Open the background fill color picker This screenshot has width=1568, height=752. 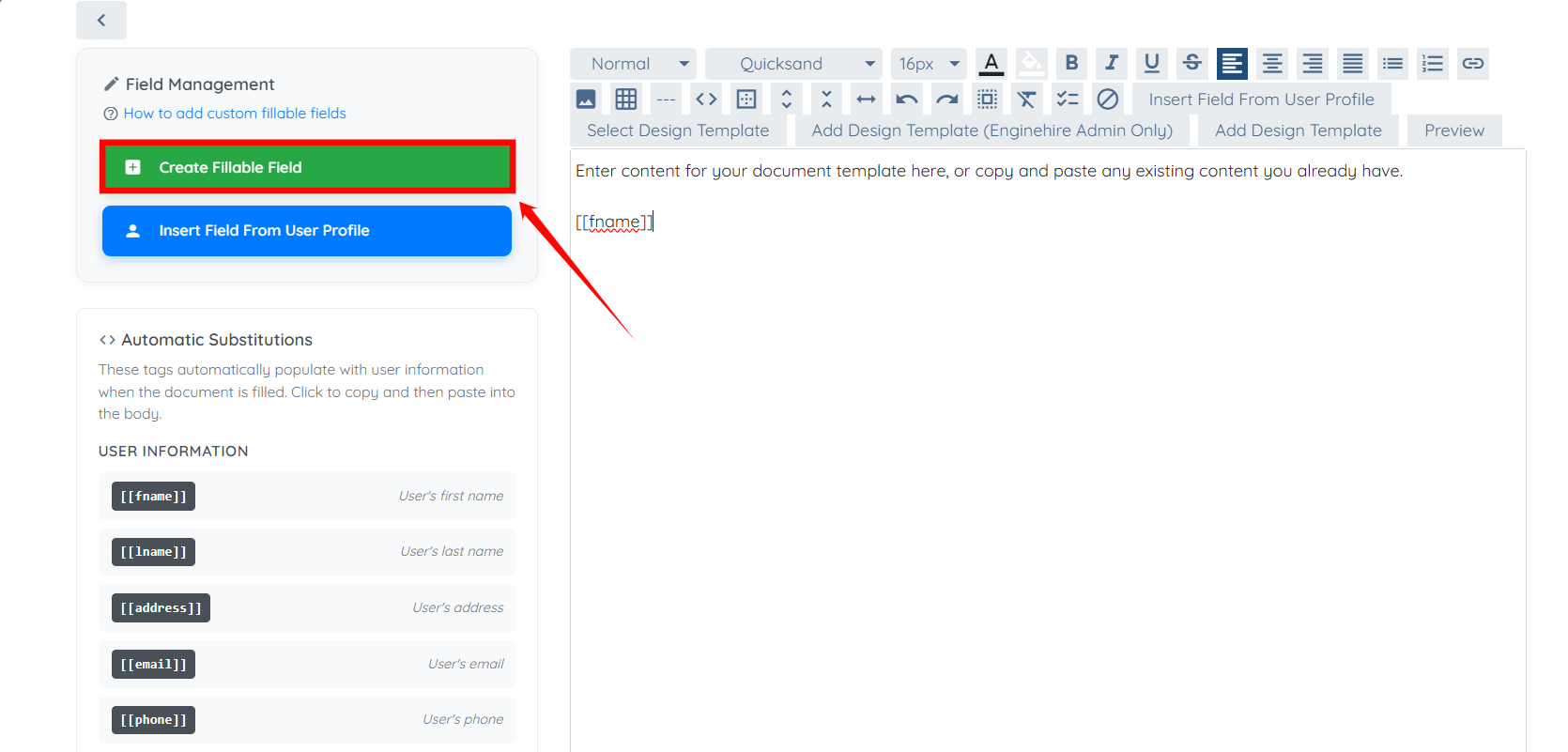click(x=1032, y=64)
